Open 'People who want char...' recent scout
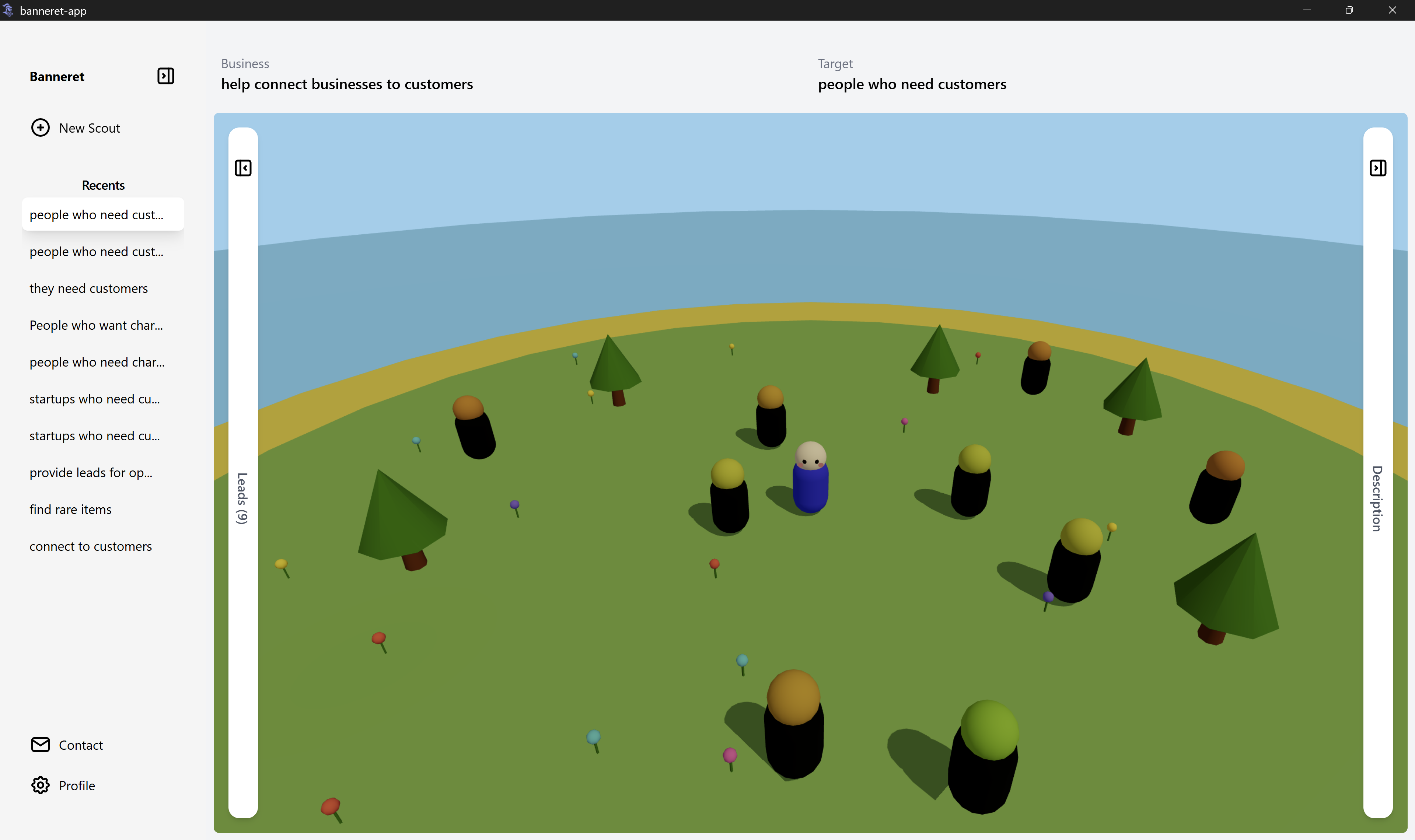Viewport: 1415px width, 840px height. pos(96,325)
